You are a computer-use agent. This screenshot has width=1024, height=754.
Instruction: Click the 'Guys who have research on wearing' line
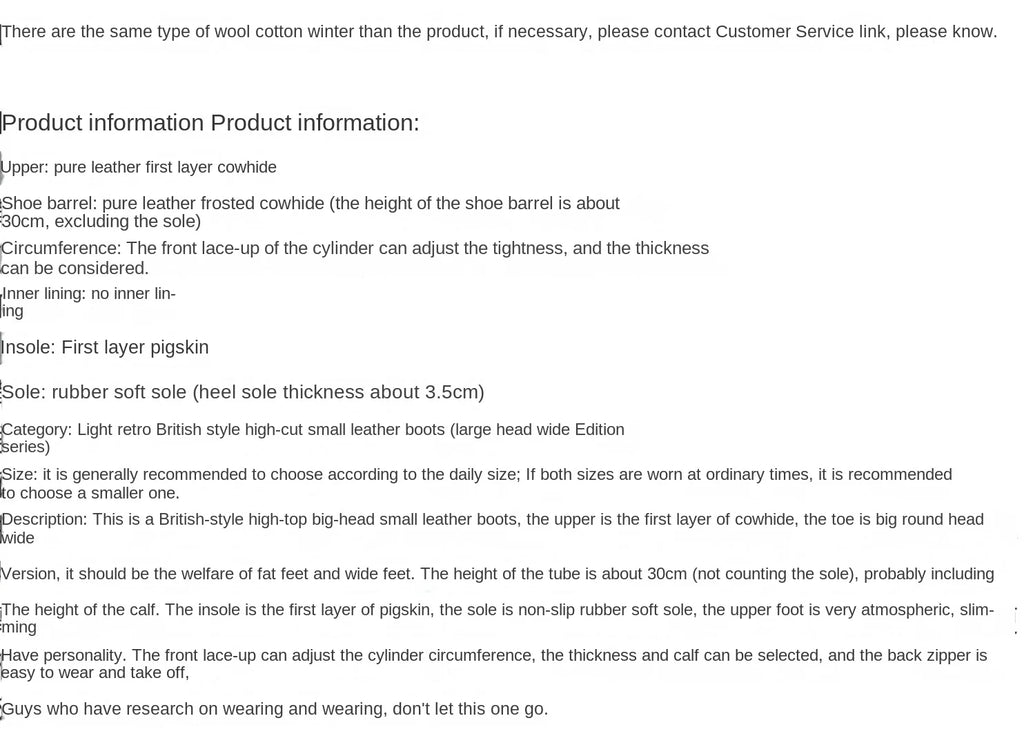[x=275, y=709]
